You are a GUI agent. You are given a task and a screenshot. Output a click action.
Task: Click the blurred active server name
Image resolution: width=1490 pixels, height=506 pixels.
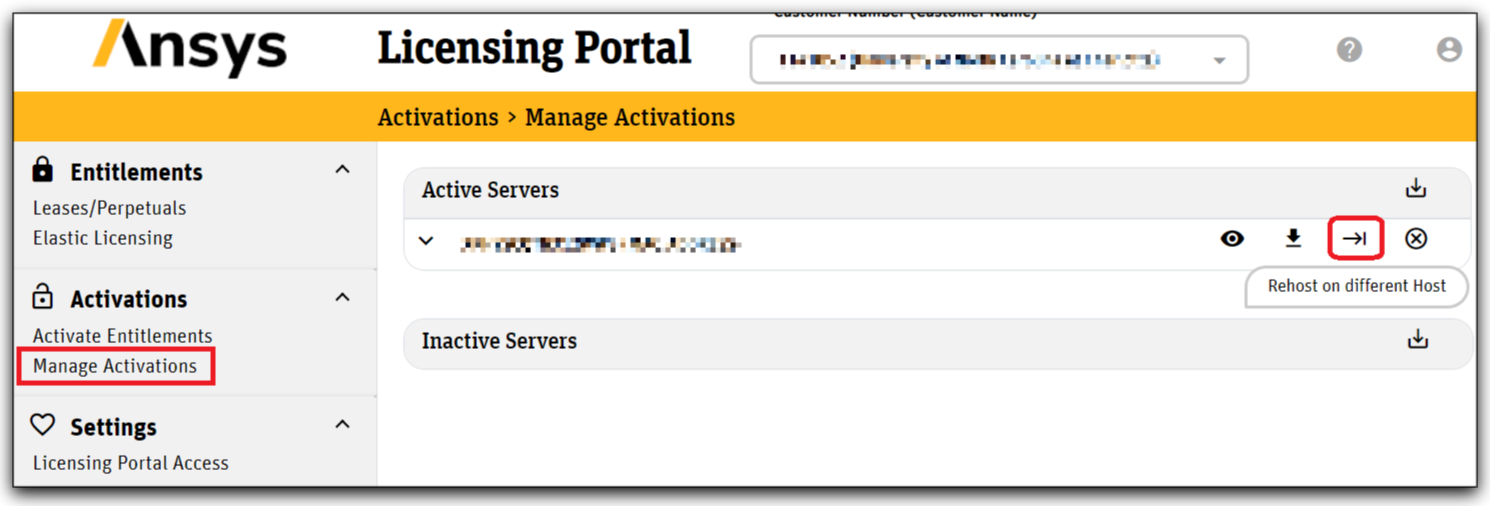[x=600, y=243]
